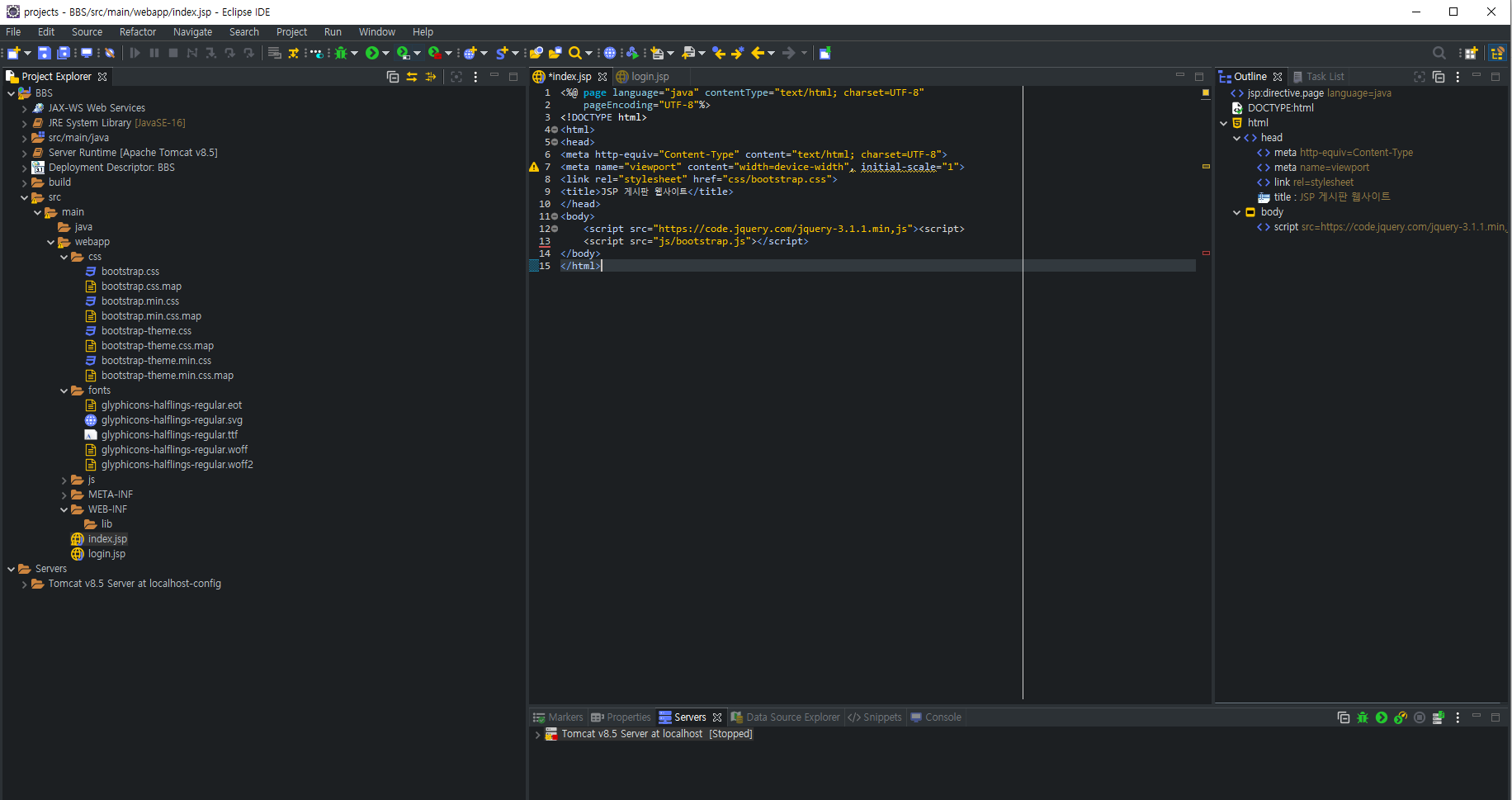Screen dimensions: 1512x800
Task: Open Data Source Explorer tab
Action: tap(786, 717)
